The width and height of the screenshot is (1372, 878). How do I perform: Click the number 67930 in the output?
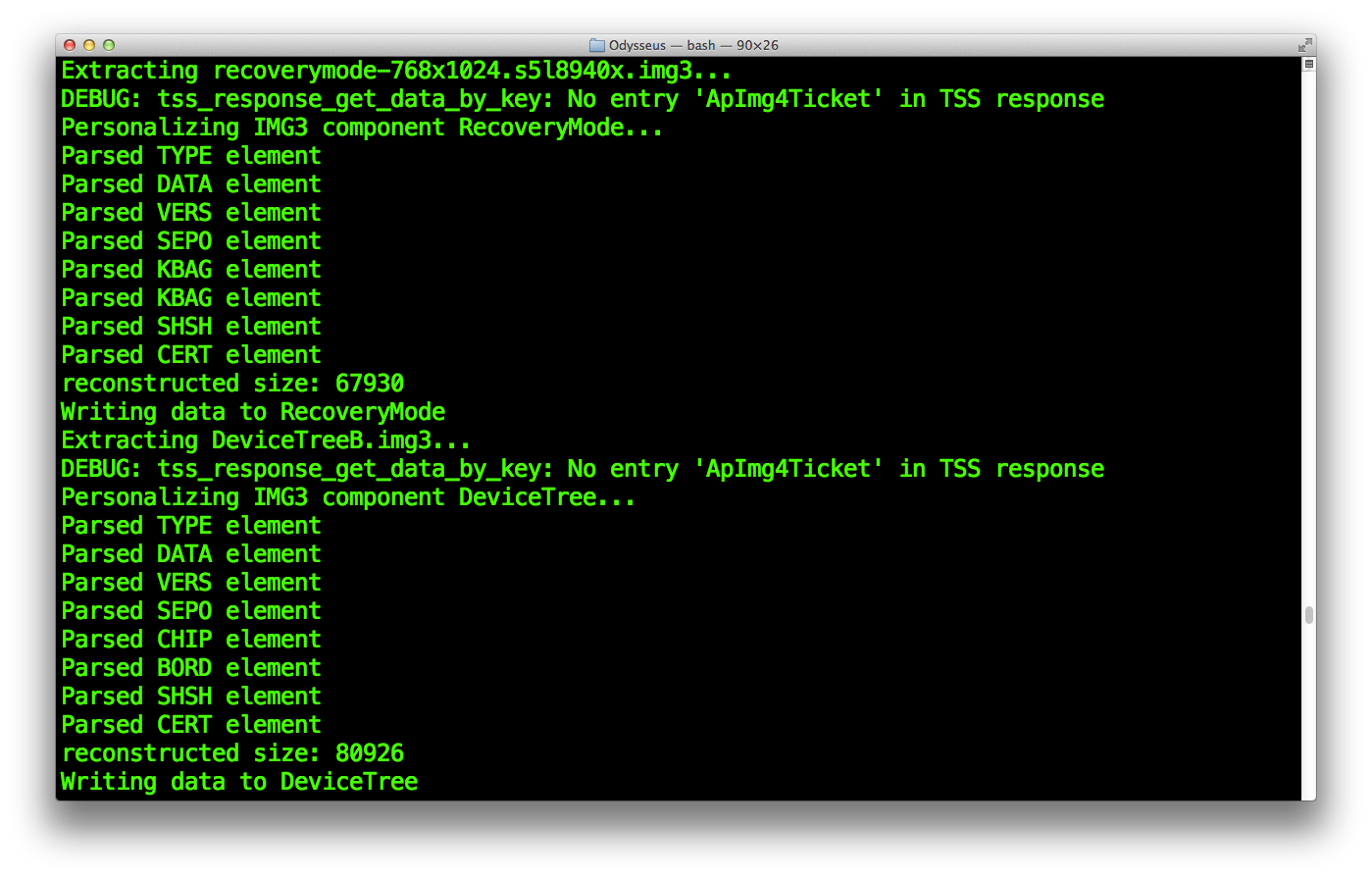370,384
